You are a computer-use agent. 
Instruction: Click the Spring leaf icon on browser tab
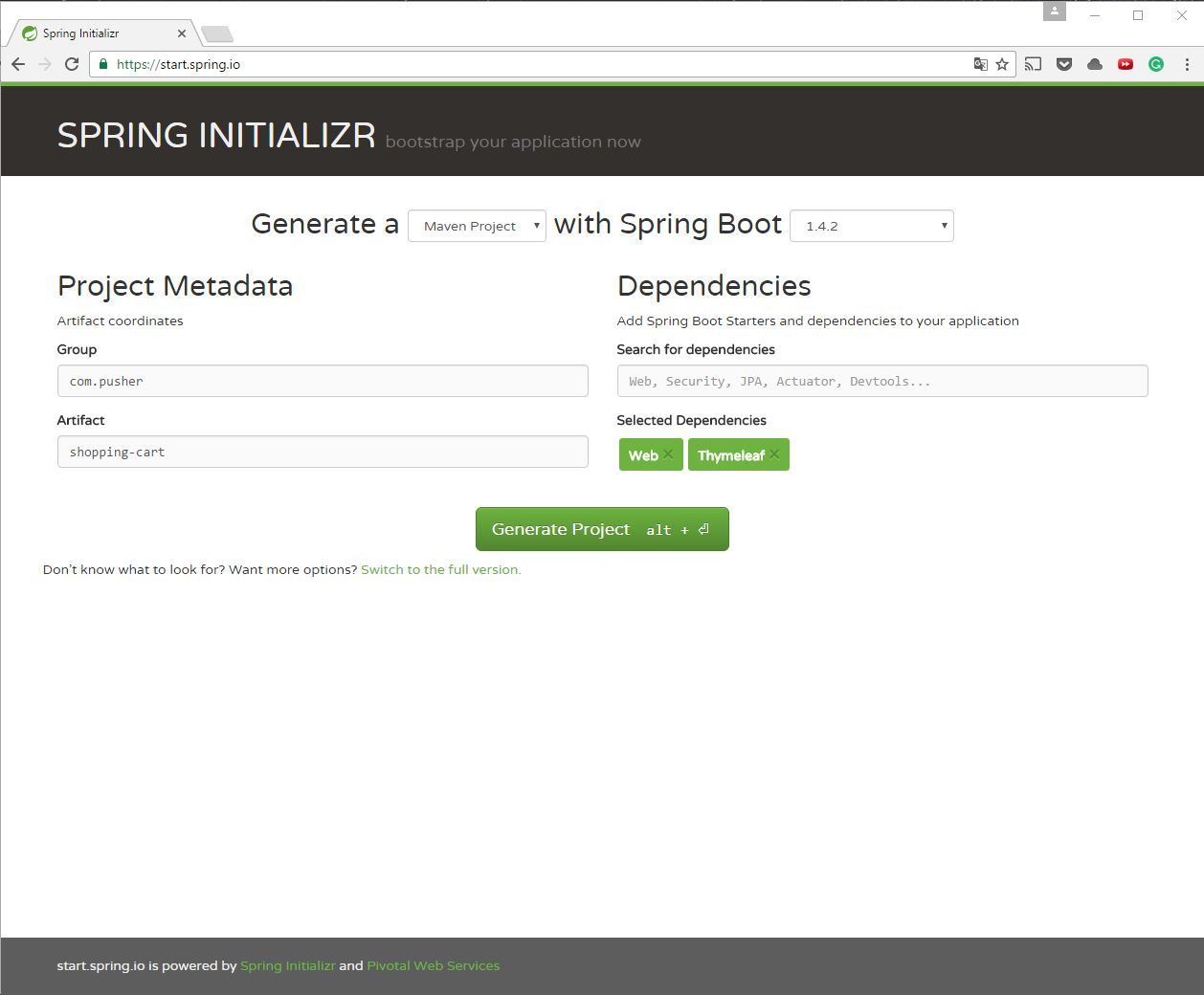click(28, 33)
